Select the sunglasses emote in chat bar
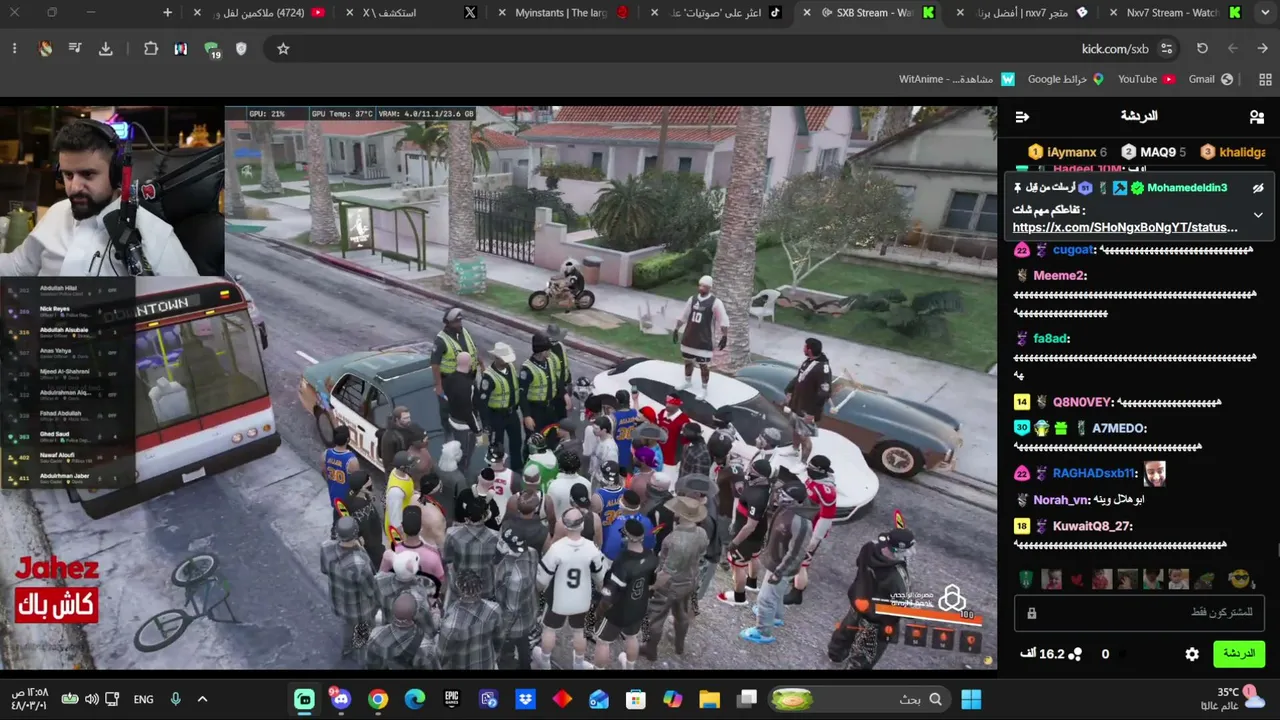This screenshot has width=1280, height=720. pos(1240,579)
